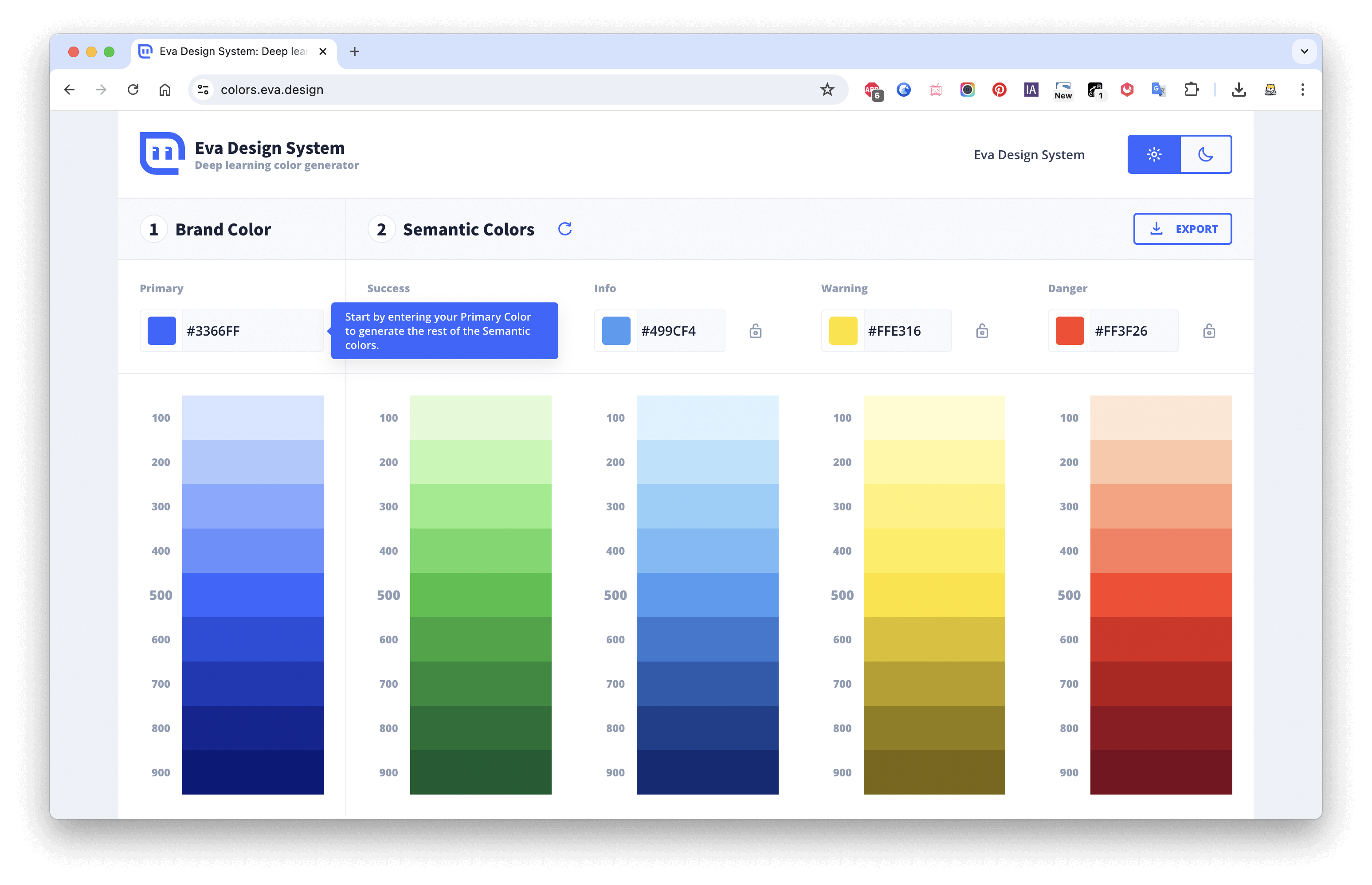
Task: Go forward with the browser forward arrow
Action: (x=101, y=90)
